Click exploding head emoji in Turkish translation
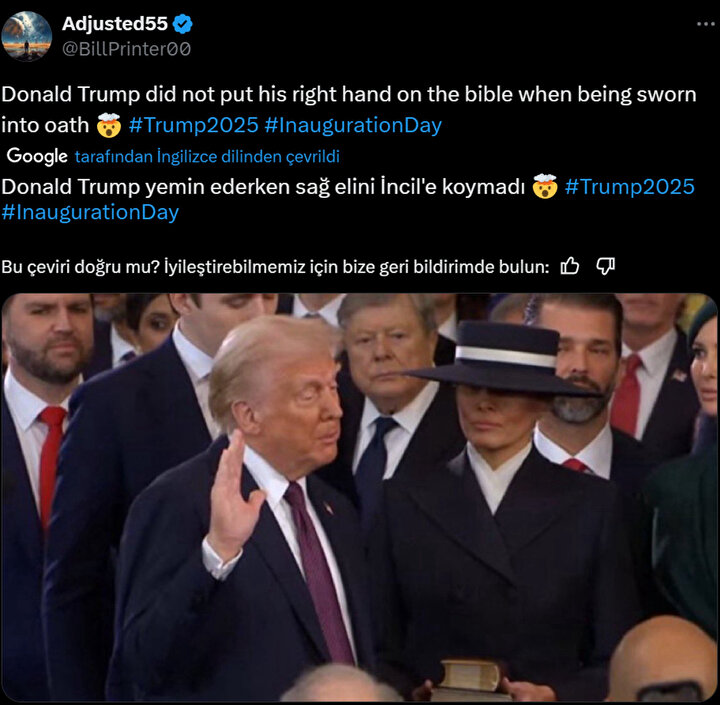Viewport: 720px width, 705px height. (x=545, y=186)
